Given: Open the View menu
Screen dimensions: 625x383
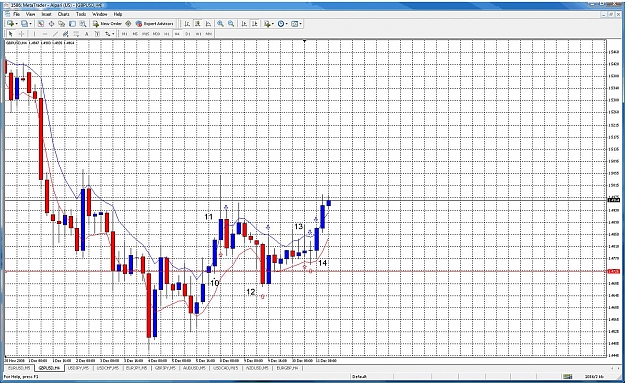Looking at the screenshot, I should click(x=30, y=14).
